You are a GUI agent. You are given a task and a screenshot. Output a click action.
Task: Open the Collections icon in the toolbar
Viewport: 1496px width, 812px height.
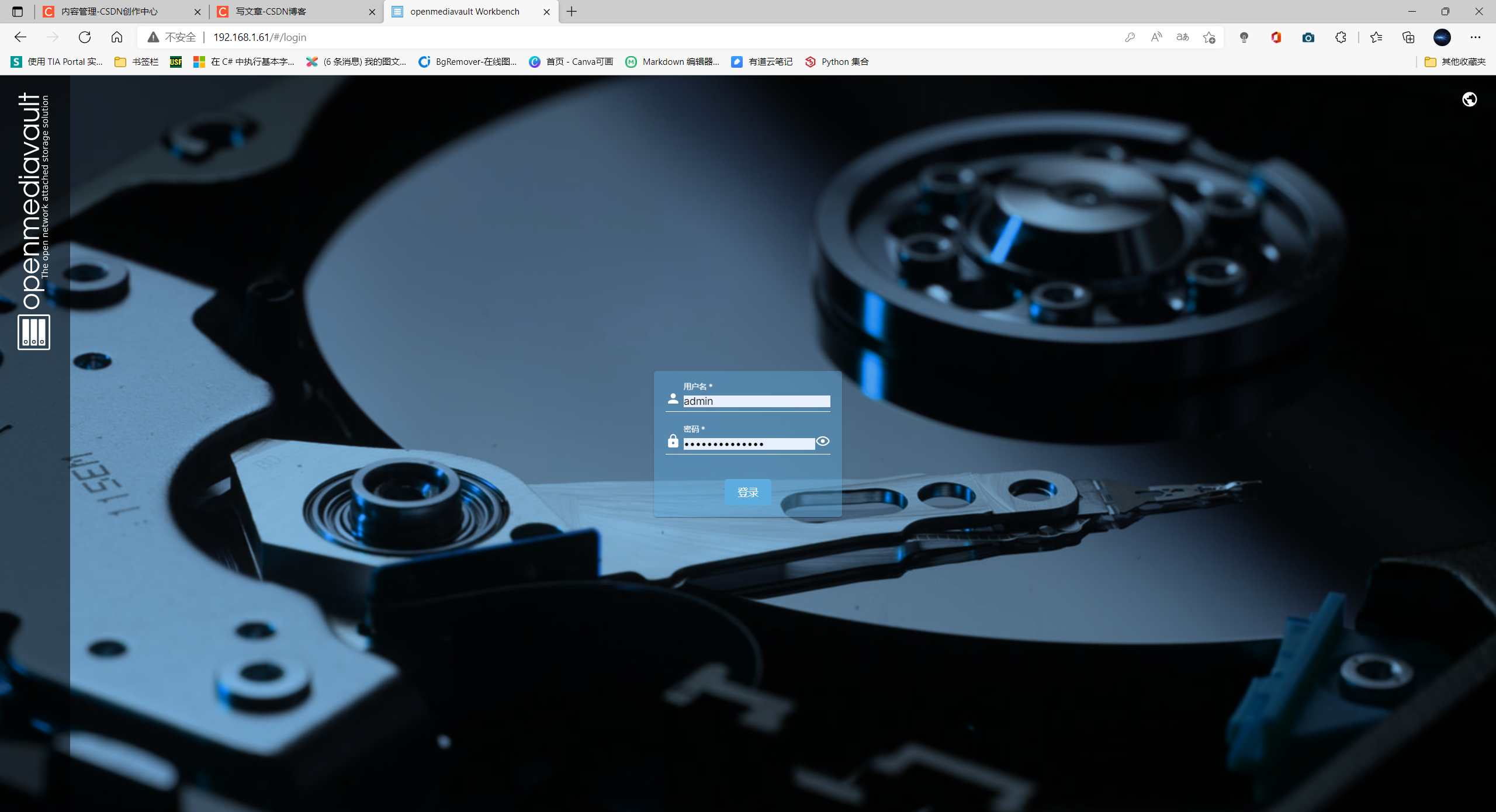(1408, 37)
